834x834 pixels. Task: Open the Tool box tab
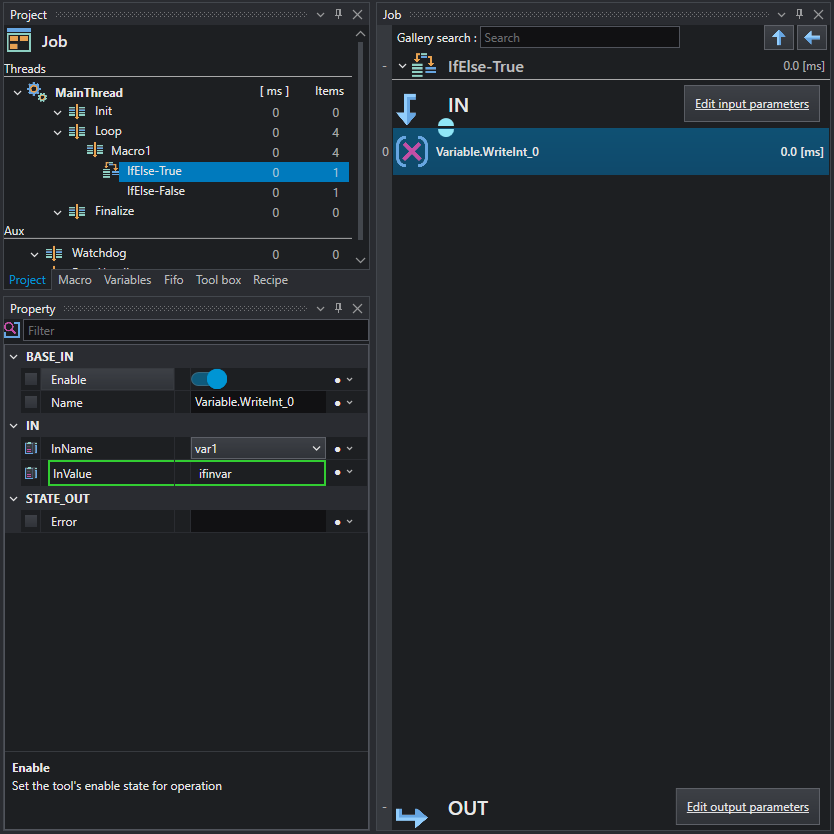(x=218, y=280)
